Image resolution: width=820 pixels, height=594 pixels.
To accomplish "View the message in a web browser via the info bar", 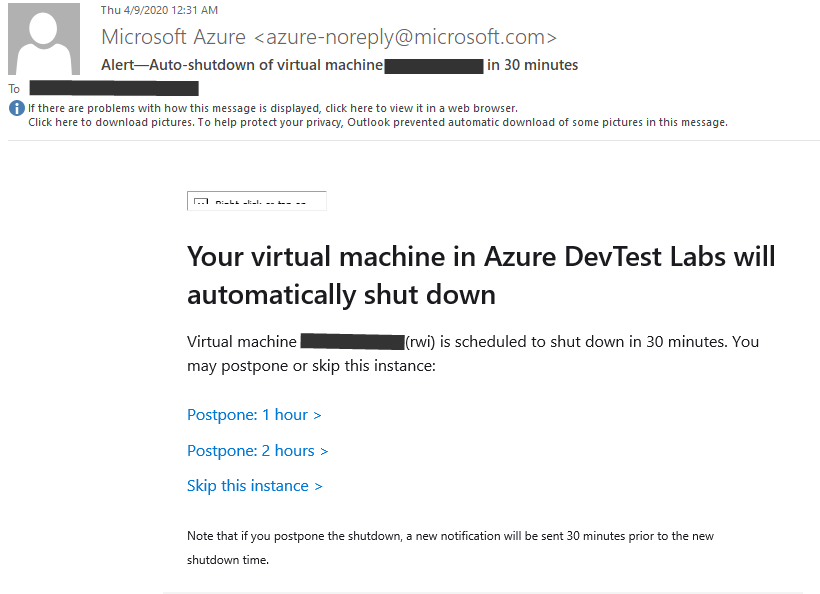I will pyautogui.click(x=273, y=108).
